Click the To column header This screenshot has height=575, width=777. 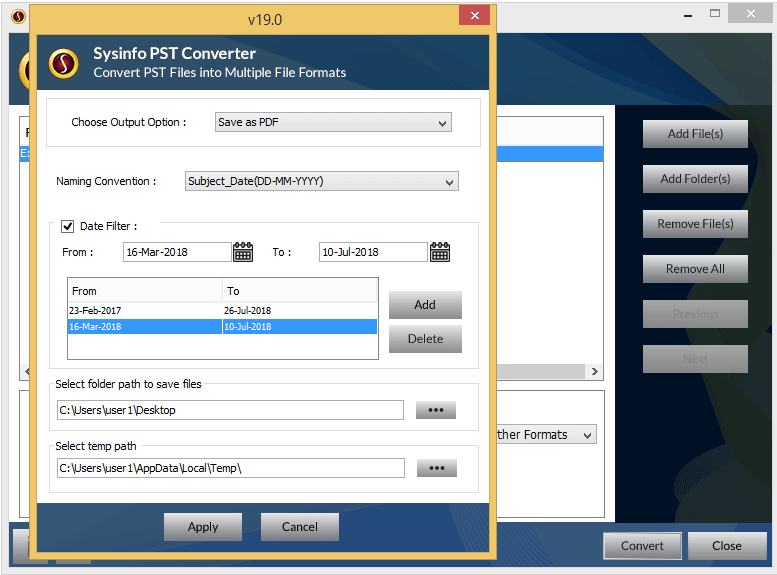[300, 291]
